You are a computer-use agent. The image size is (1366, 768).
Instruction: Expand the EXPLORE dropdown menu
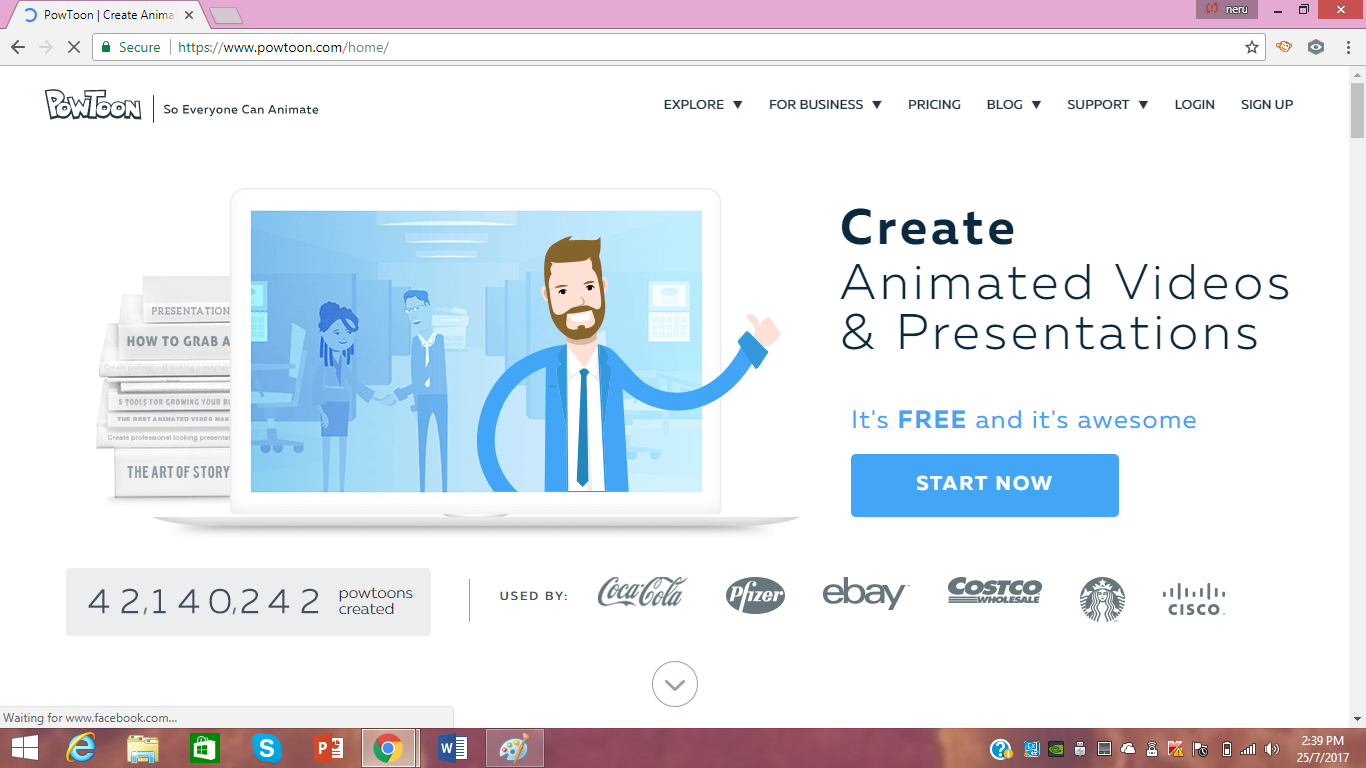coord(702,104)
